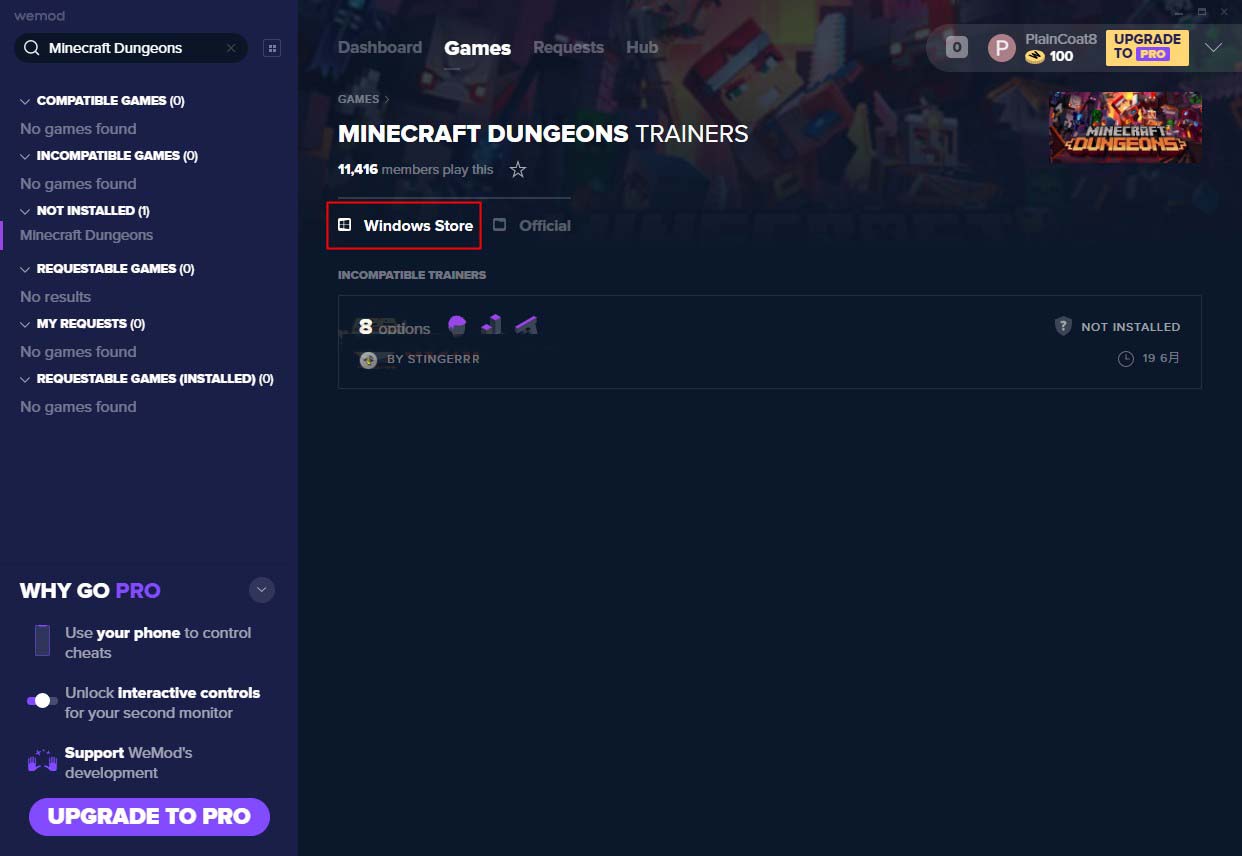Image resolution: width=1242 pixels, height=856 pixels.
Task: Clear the Minecraft Dungeons search text
Action: [x=231, y=48]
